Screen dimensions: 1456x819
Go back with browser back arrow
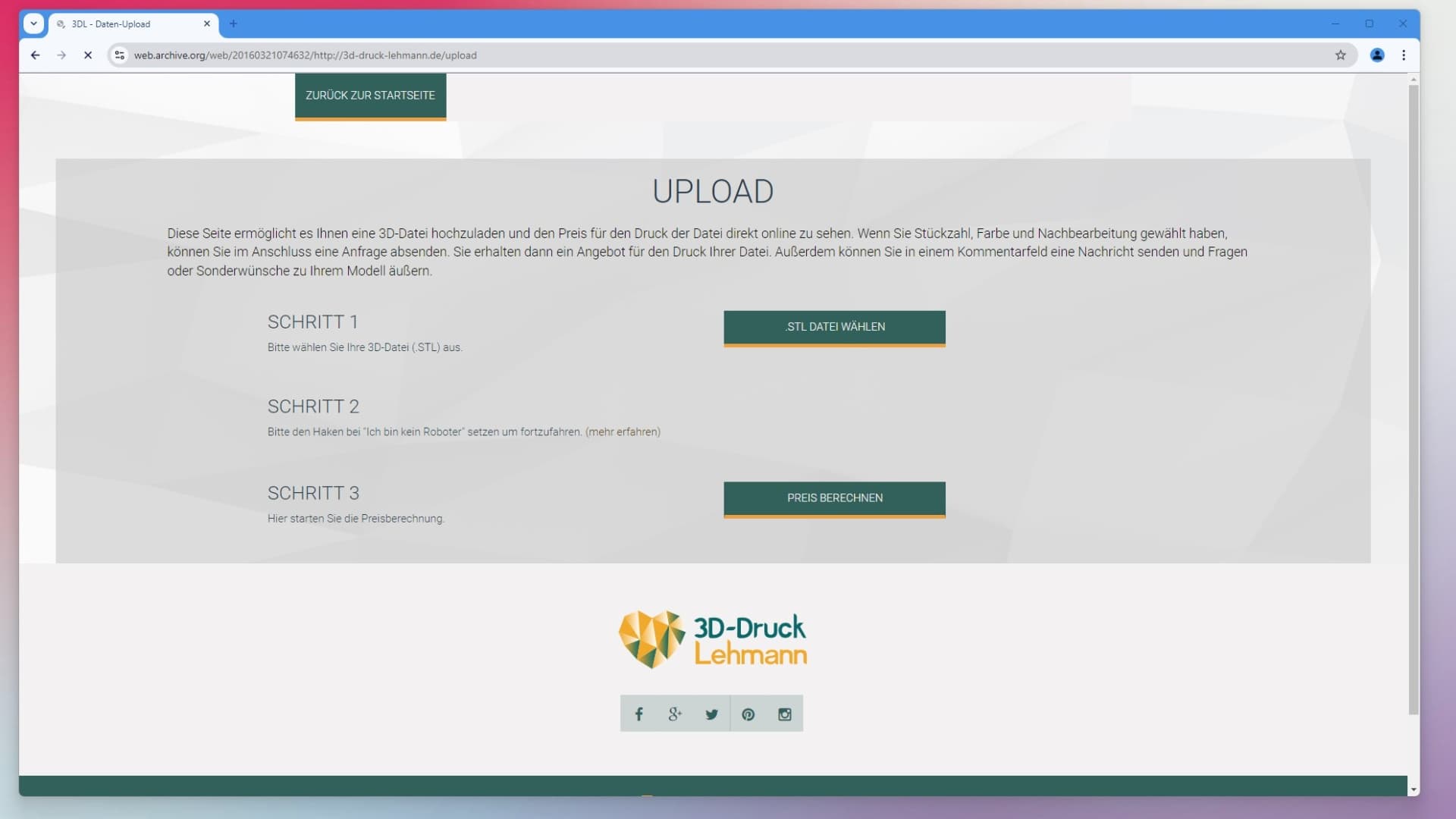point(35,55)
